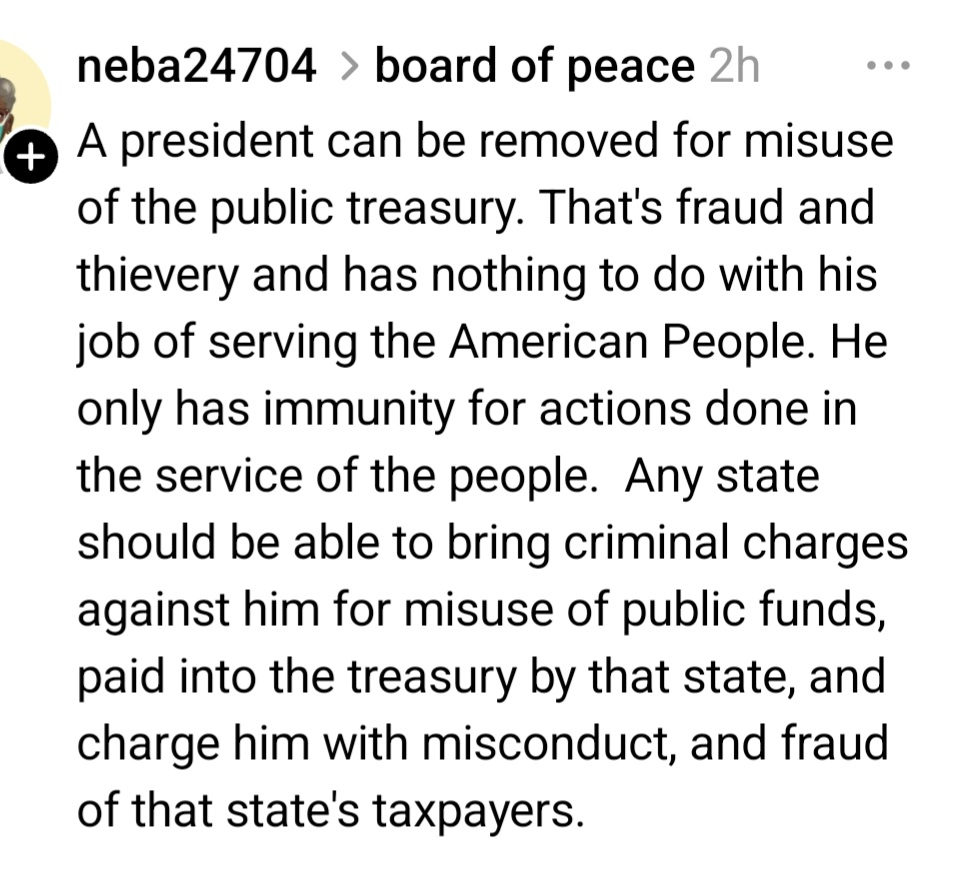
Task: Click the words "criminal charges" in the comment
Action: (735, 542)
